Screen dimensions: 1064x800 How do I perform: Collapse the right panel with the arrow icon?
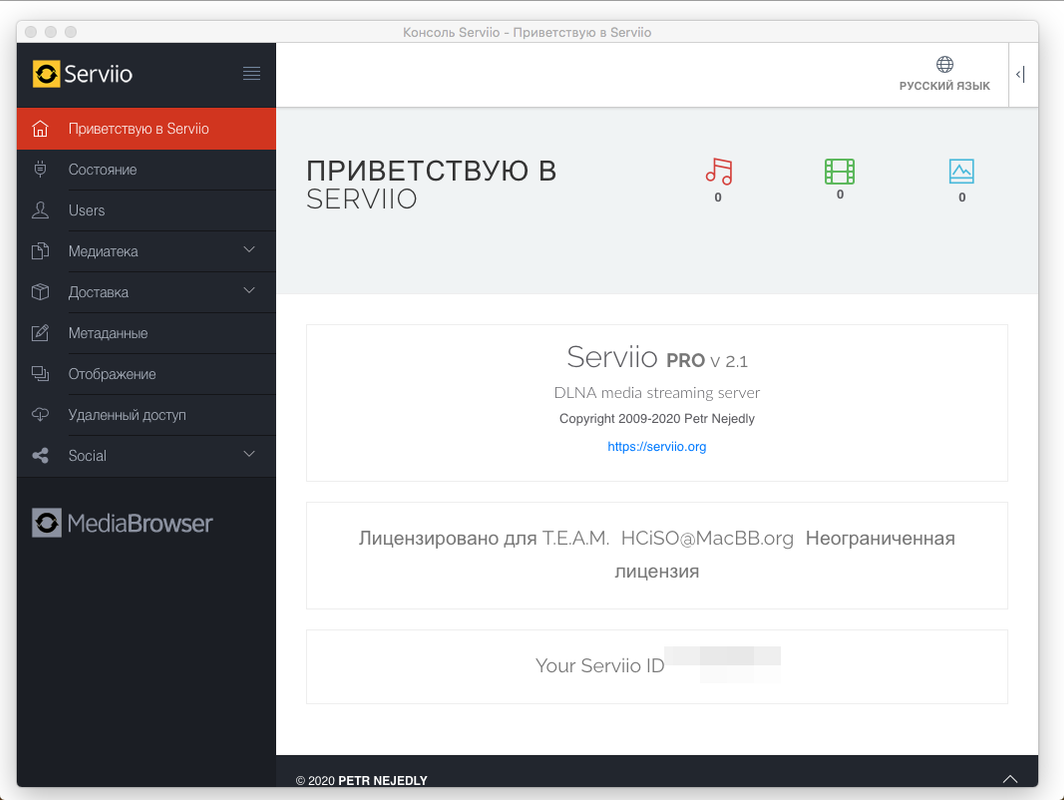(1021, 74)
